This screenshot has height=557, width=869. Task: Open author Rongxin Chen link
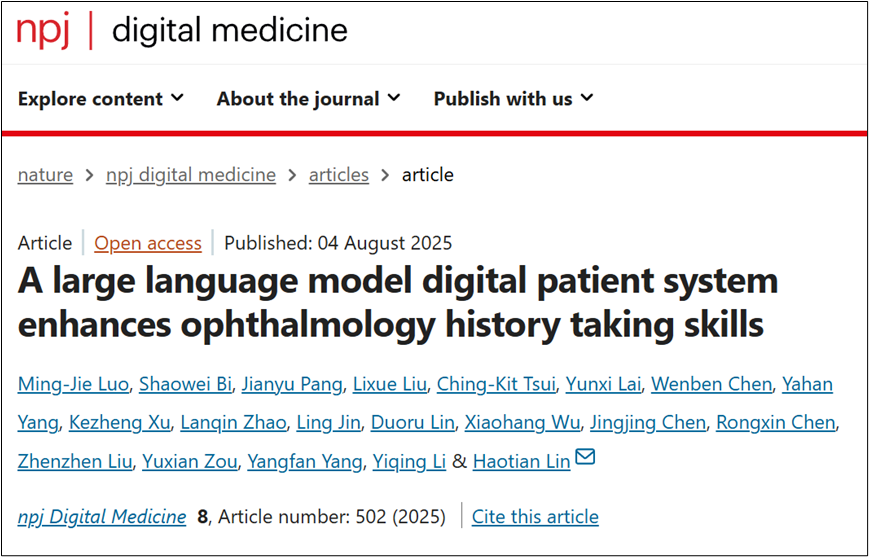click(775, 423)
